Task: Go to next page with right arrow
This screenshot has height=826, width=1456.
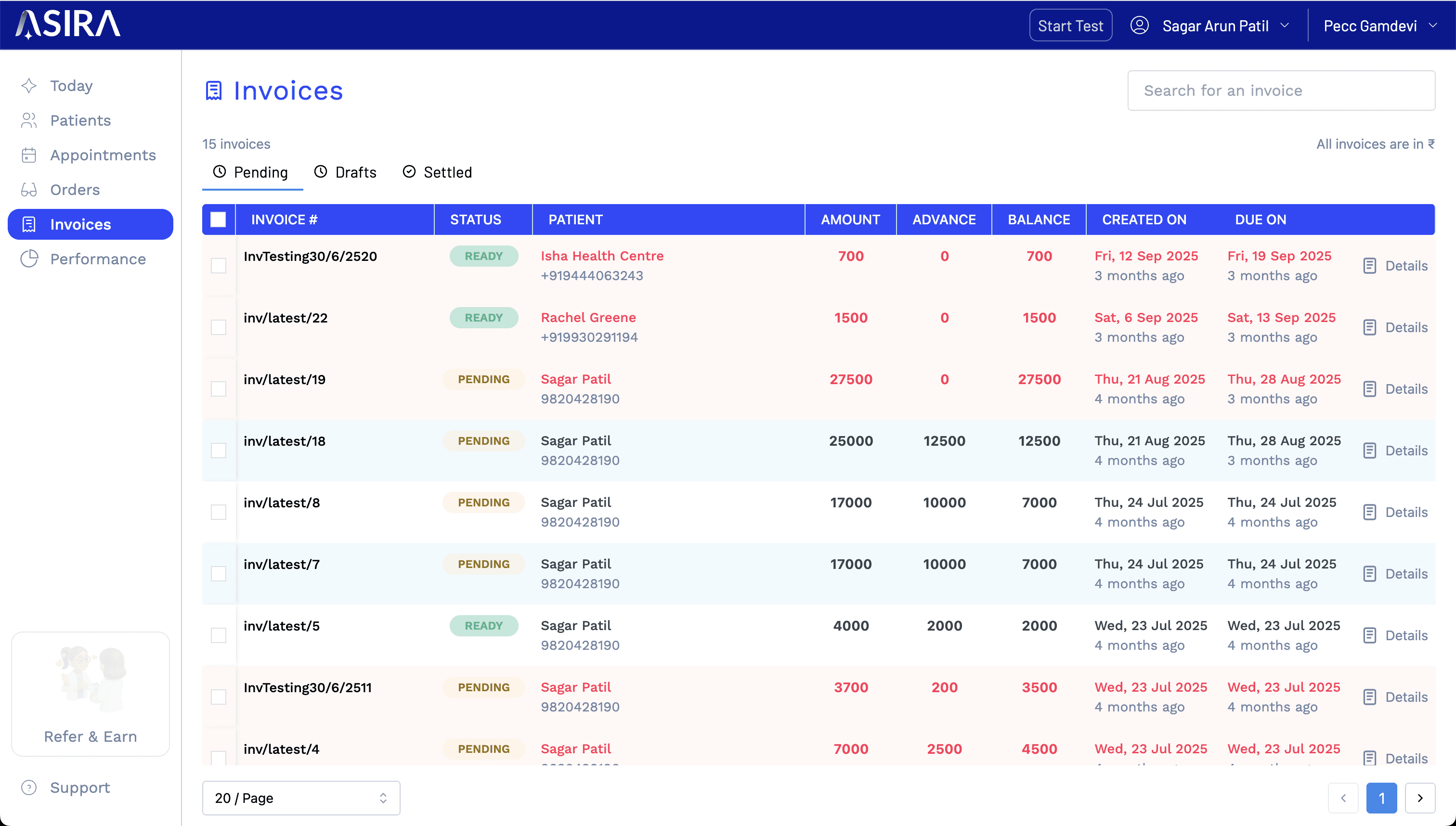Action: tap(1420, 798)
